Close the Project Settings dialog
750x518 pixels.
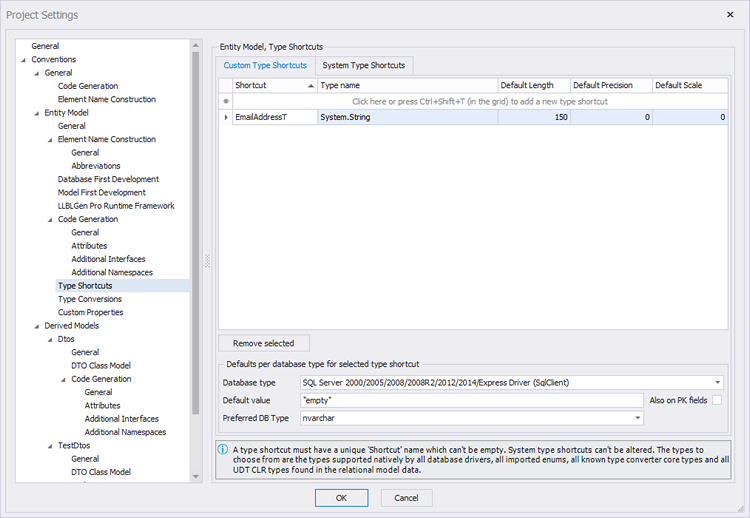[x=730, y=15]
